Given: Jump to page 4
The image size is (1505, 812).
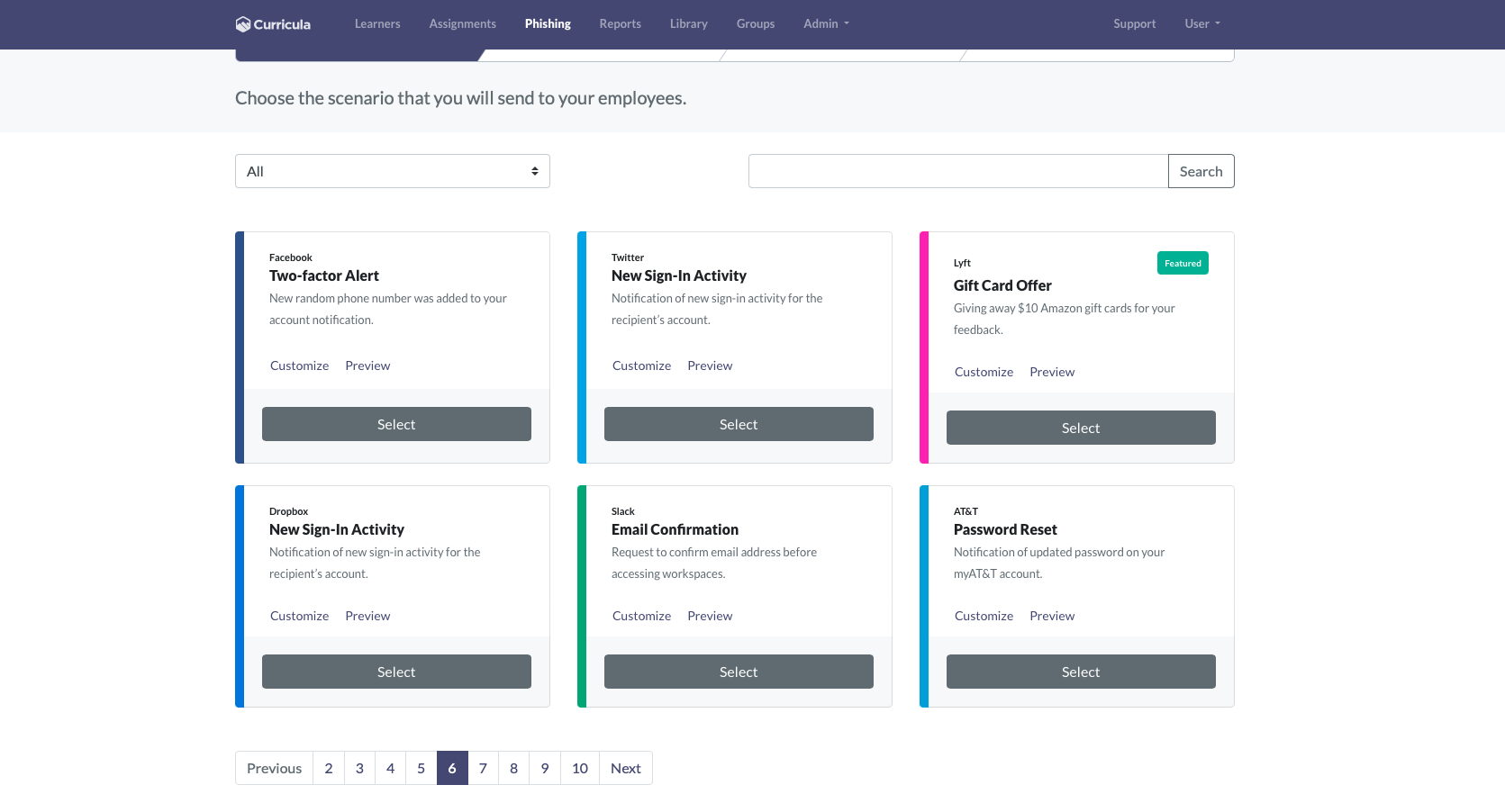Looking at the screenshot, I should (x=390, y=768).
